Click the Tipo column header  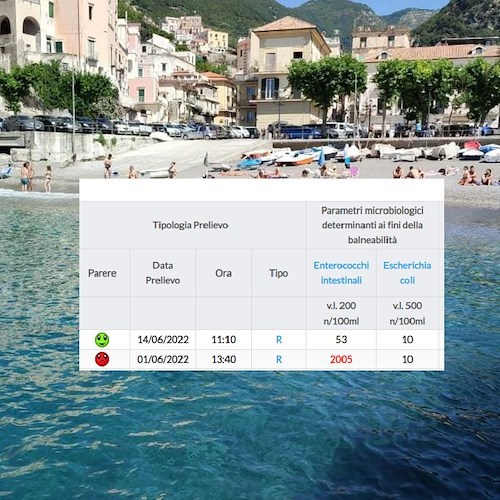[279, 273]
